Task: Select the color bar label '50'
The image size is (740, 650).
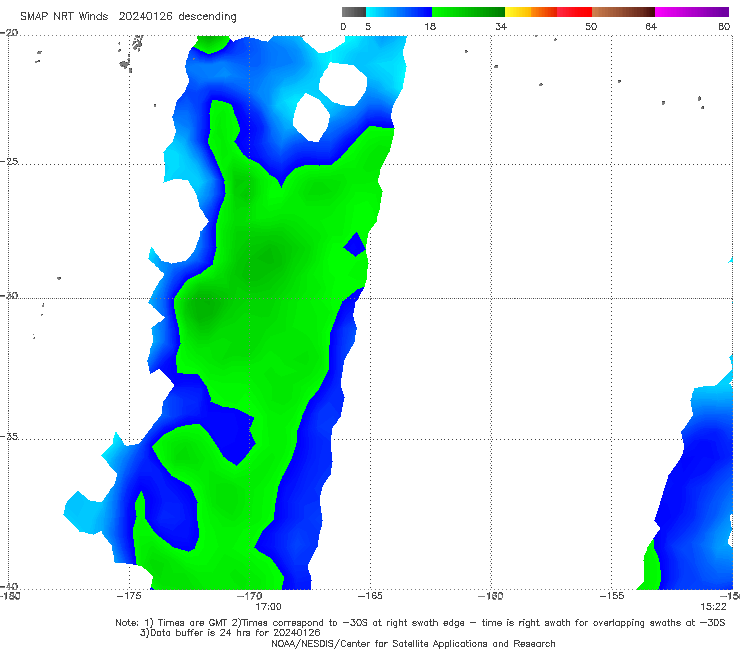Action: point(591,26)
